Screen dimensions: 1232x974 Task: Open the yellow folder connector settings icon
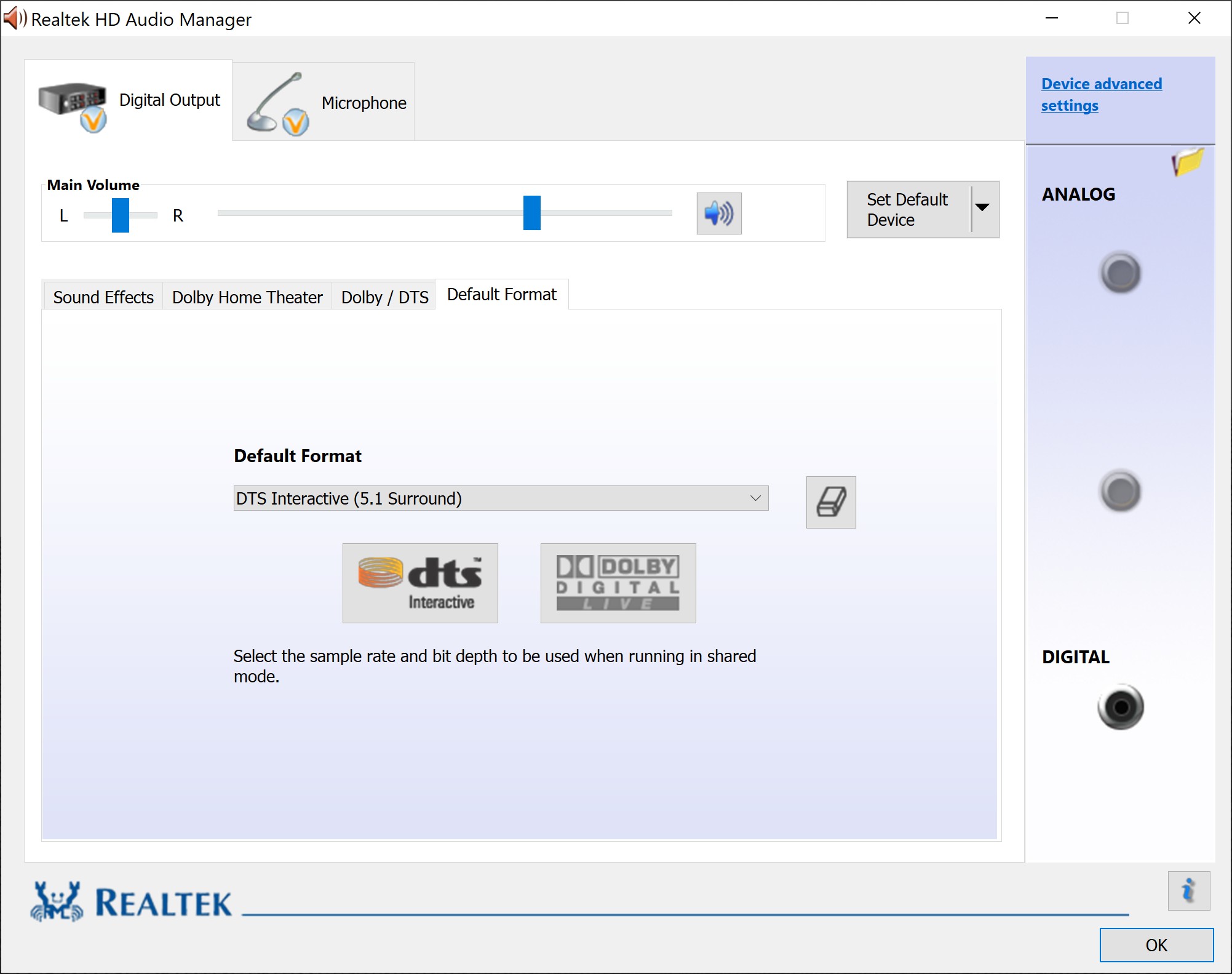click(x=1186, y=162)
